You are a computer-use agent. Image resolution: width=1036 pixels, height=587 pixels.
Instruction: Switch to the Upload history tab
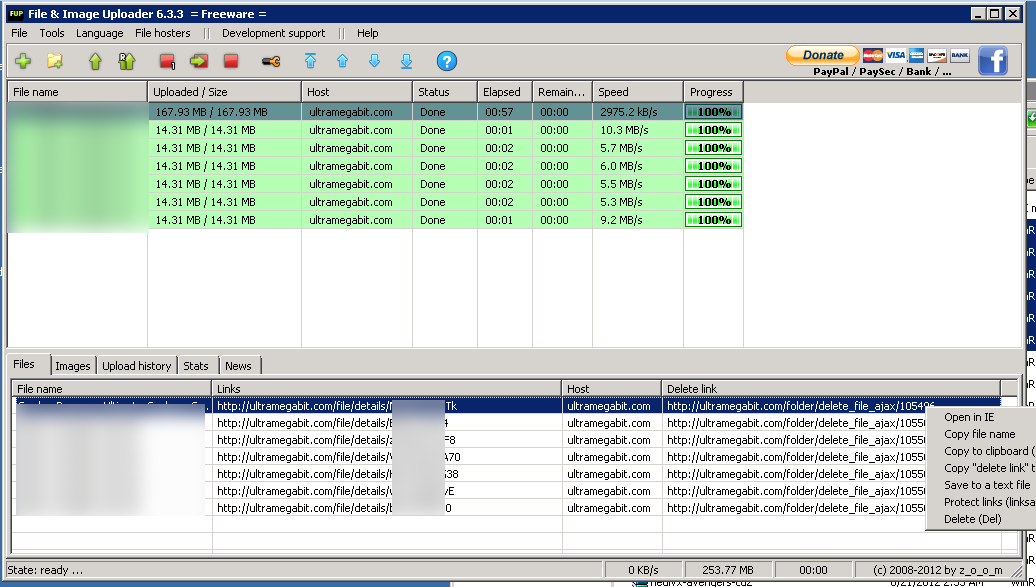click(137, 366)
